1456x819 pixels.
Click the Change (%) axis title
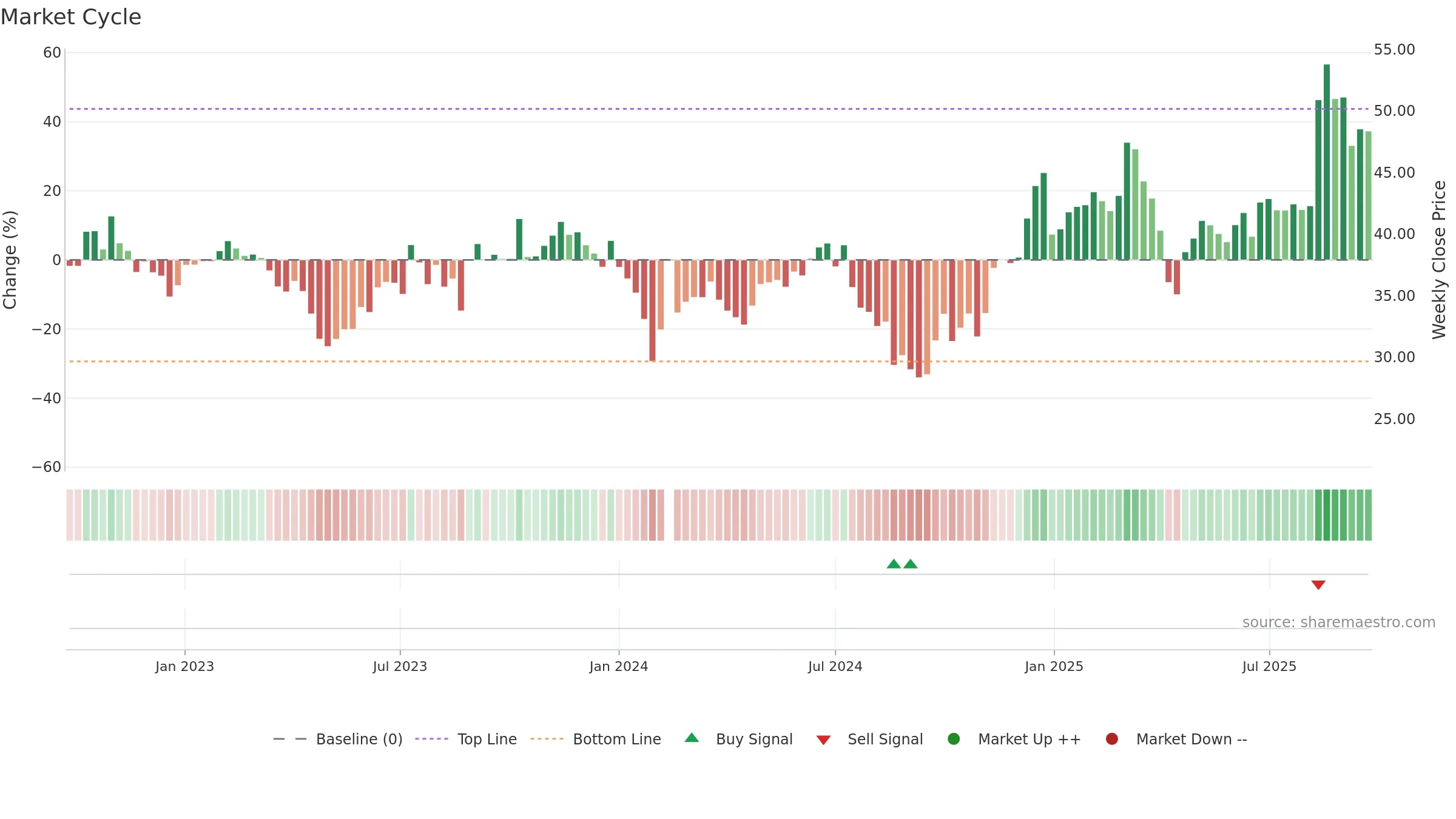[x=10, y=260]
